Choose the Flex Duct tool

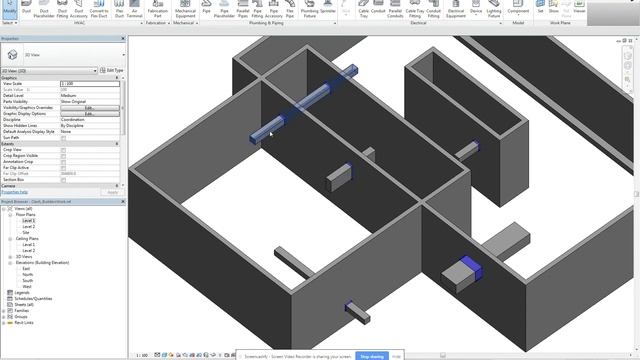coord(119,9)
